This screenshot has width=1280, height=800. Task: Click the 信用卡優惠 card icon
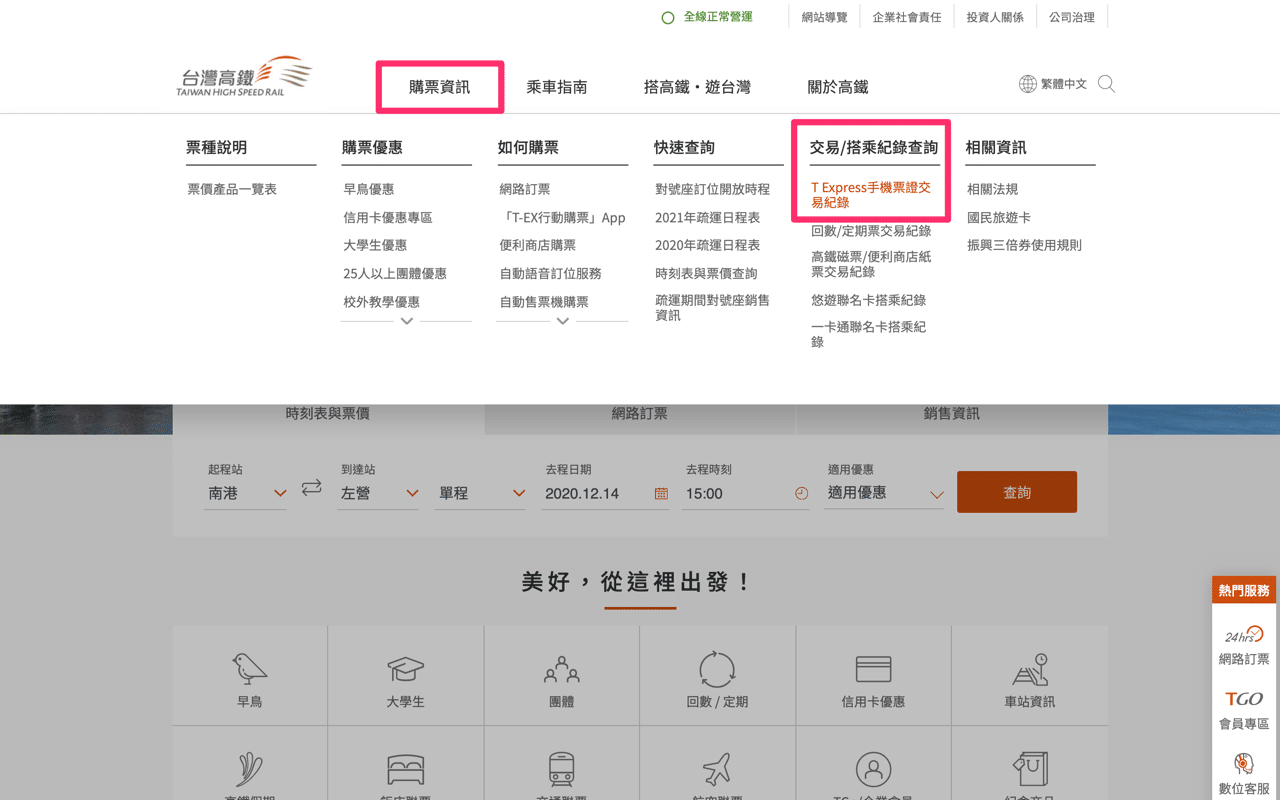tap(873, 669)
